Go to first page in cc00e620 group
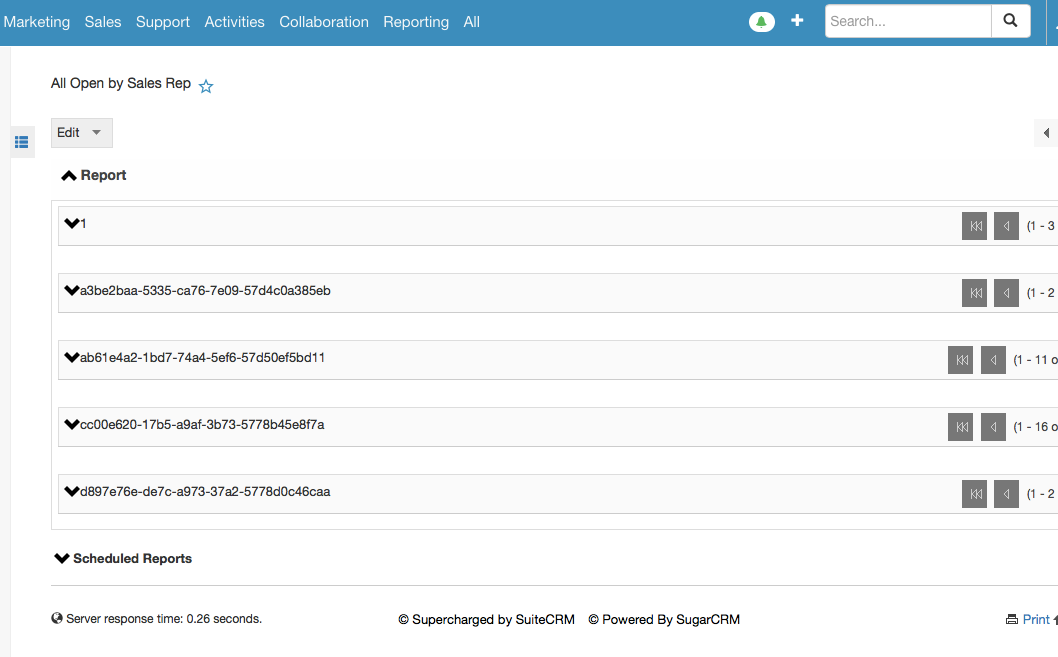 pos(961,427)
